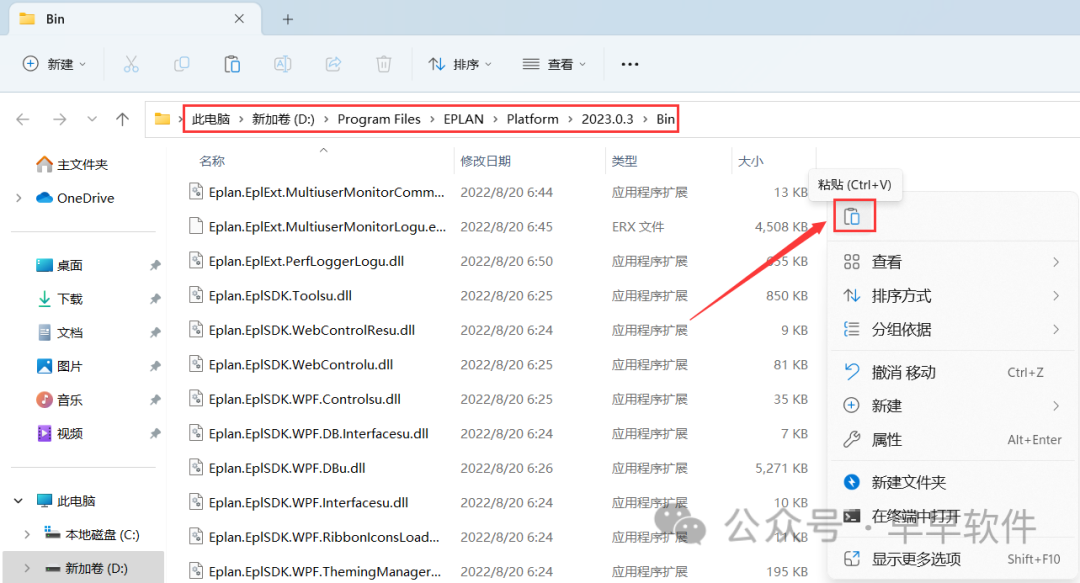Expand 本地磁盘 (C:) in navigation pane
The width and height of the screenshot is (1080, 583).
tap(27, 535)
